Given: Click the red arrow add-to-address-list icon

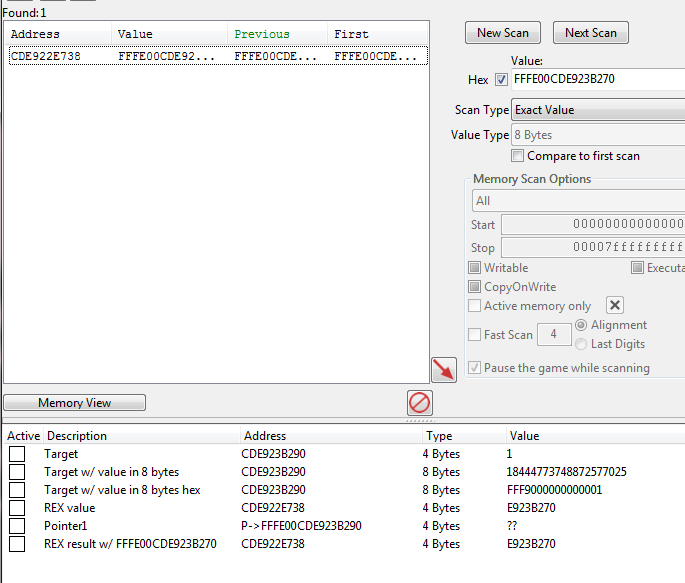Looking at the screenshot, I should (x=444, y=369).
